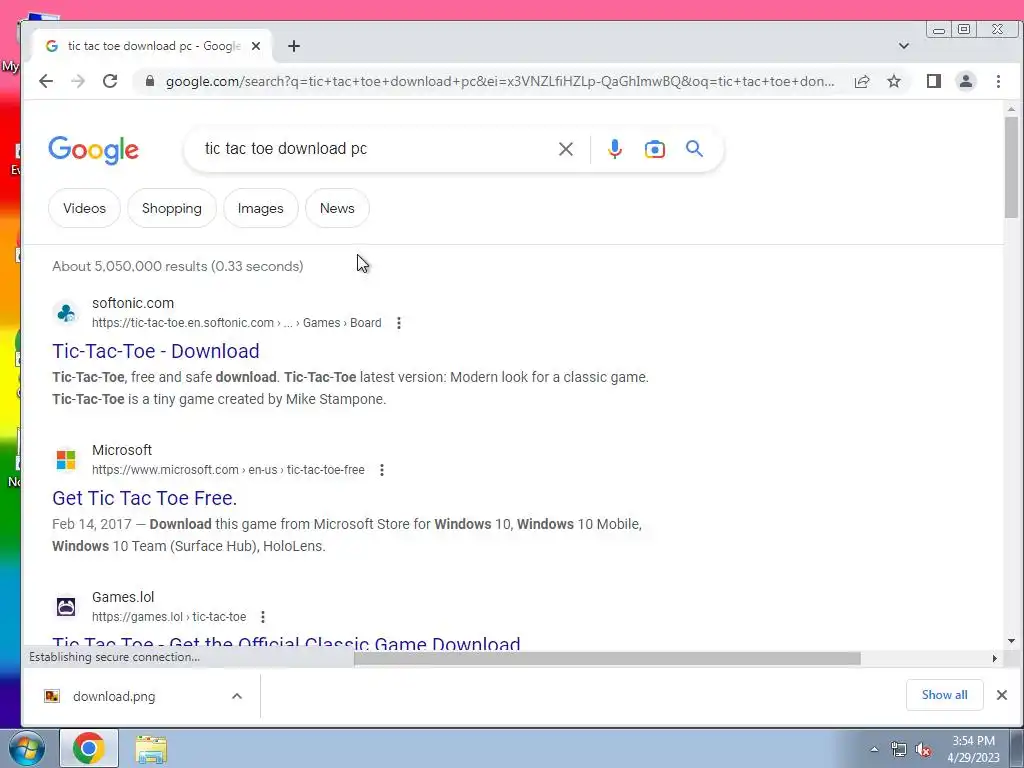Open the tab search chevron
This screenshot has height=768, width=1024.
tap(904, 46)
